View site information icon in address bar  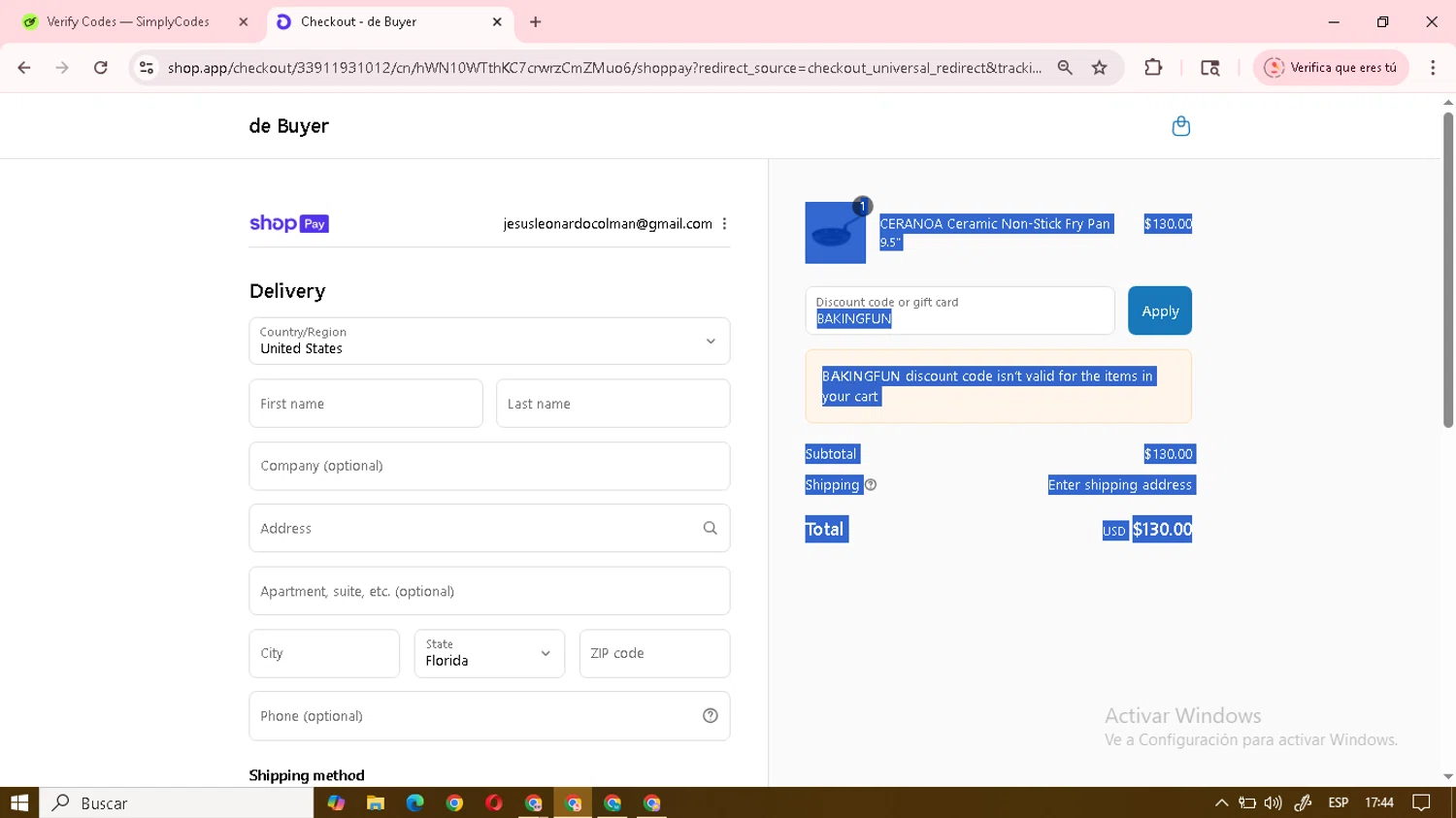pyautogui.click(x=147, y=68)
